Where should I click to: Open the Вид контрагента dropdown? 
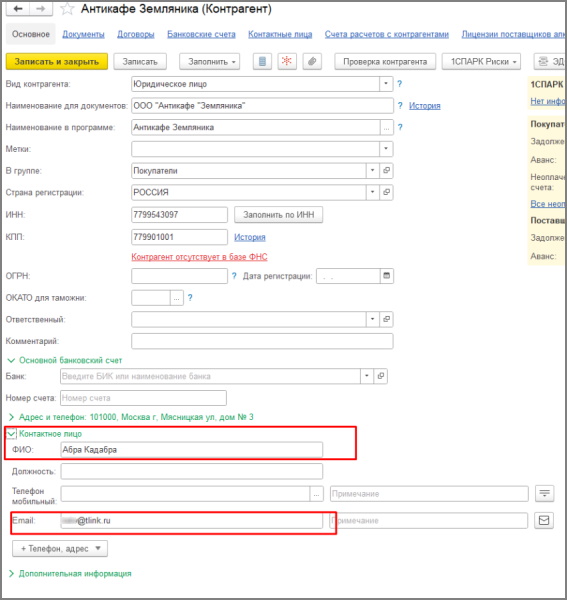(x=386, y=84)
